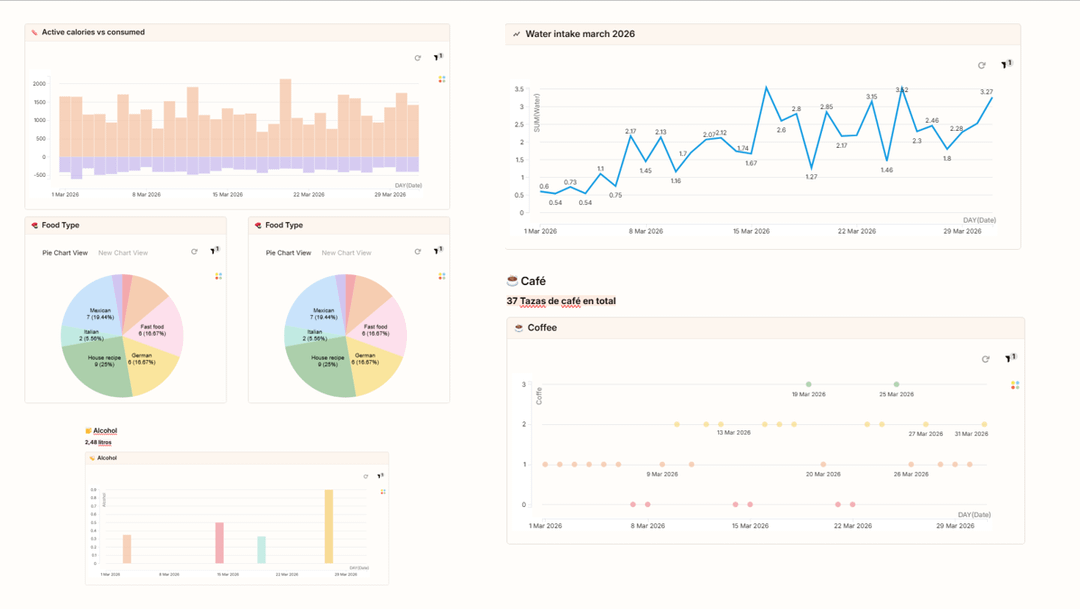The image size is (1080, 609).
Task: Refresh the Active calories vs consumed chart
Action: 418,58
